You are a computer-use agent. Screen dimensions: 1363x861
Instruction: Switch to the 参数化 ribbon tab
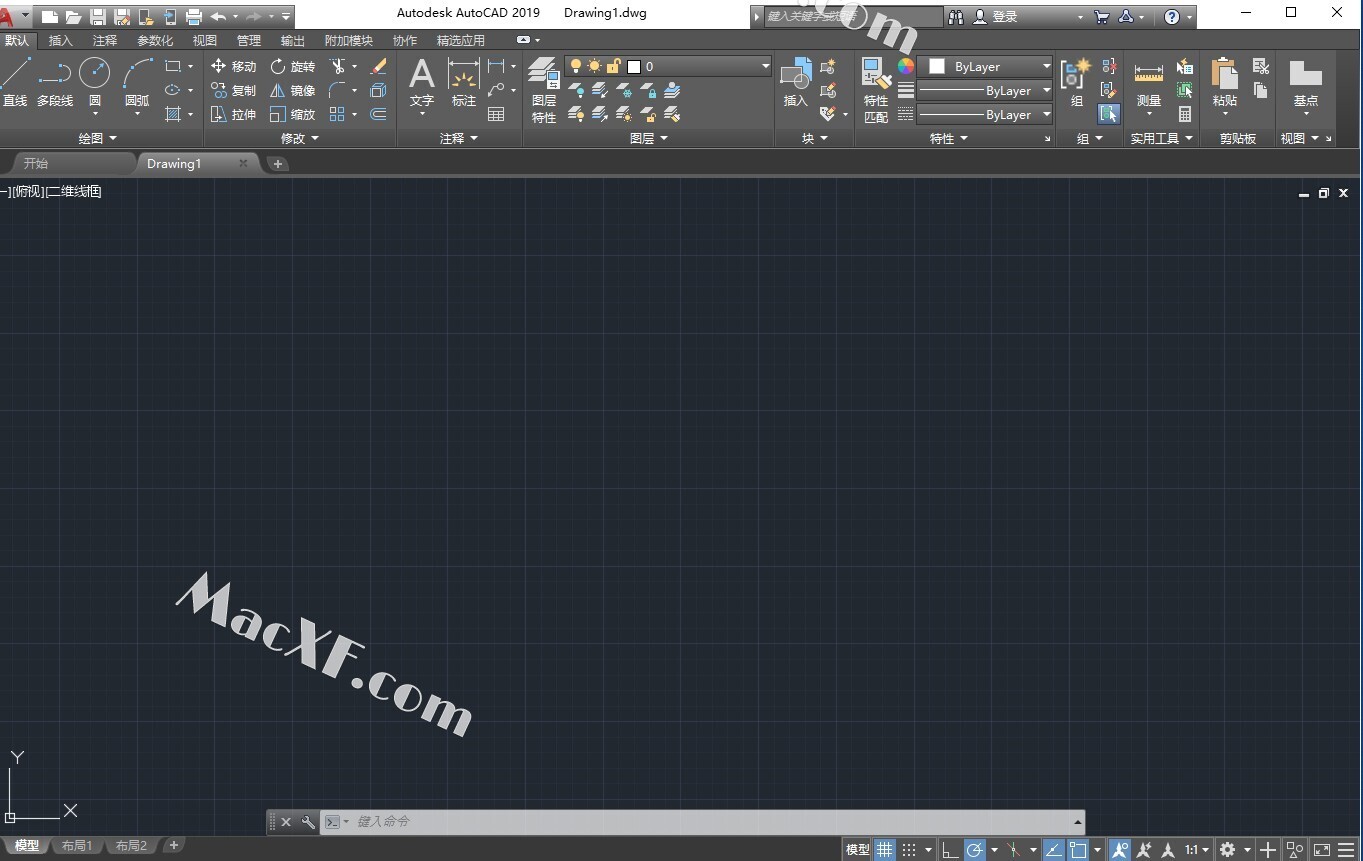point(155,40)
